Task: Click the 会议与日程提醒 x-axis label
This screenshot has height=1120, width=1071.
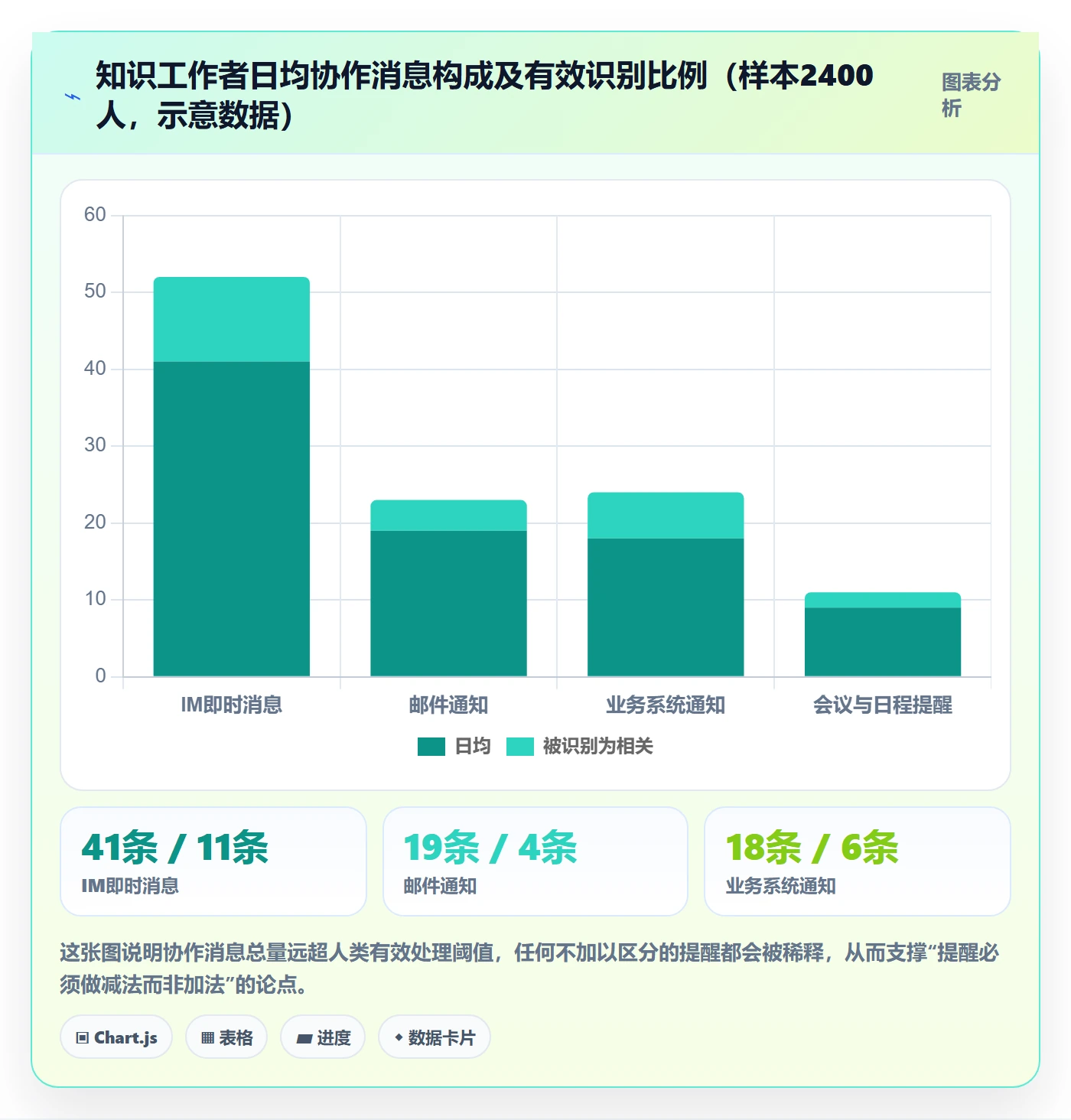Action: point(883,705)
